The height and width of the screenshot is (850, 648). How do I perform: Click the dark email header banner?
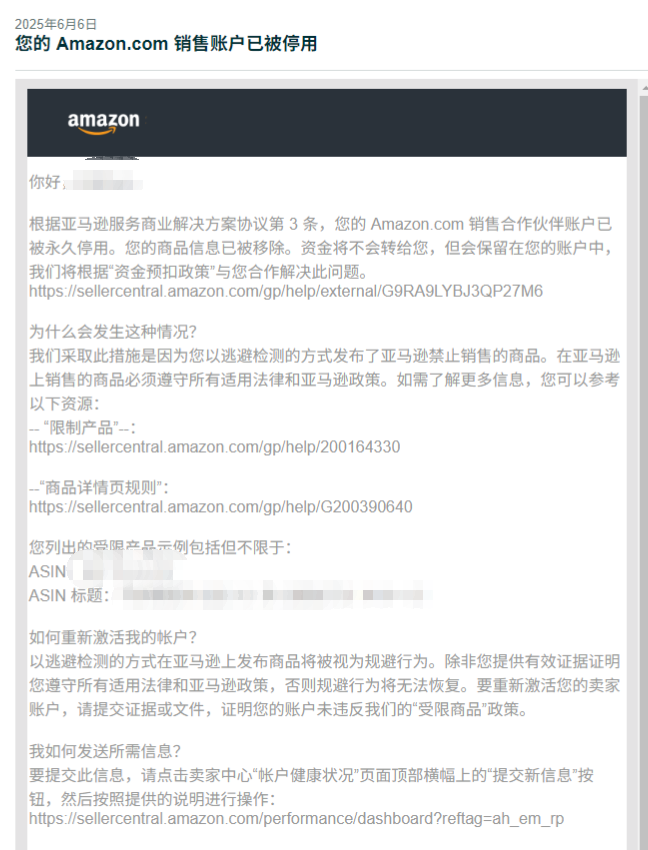tap(327, 123)
